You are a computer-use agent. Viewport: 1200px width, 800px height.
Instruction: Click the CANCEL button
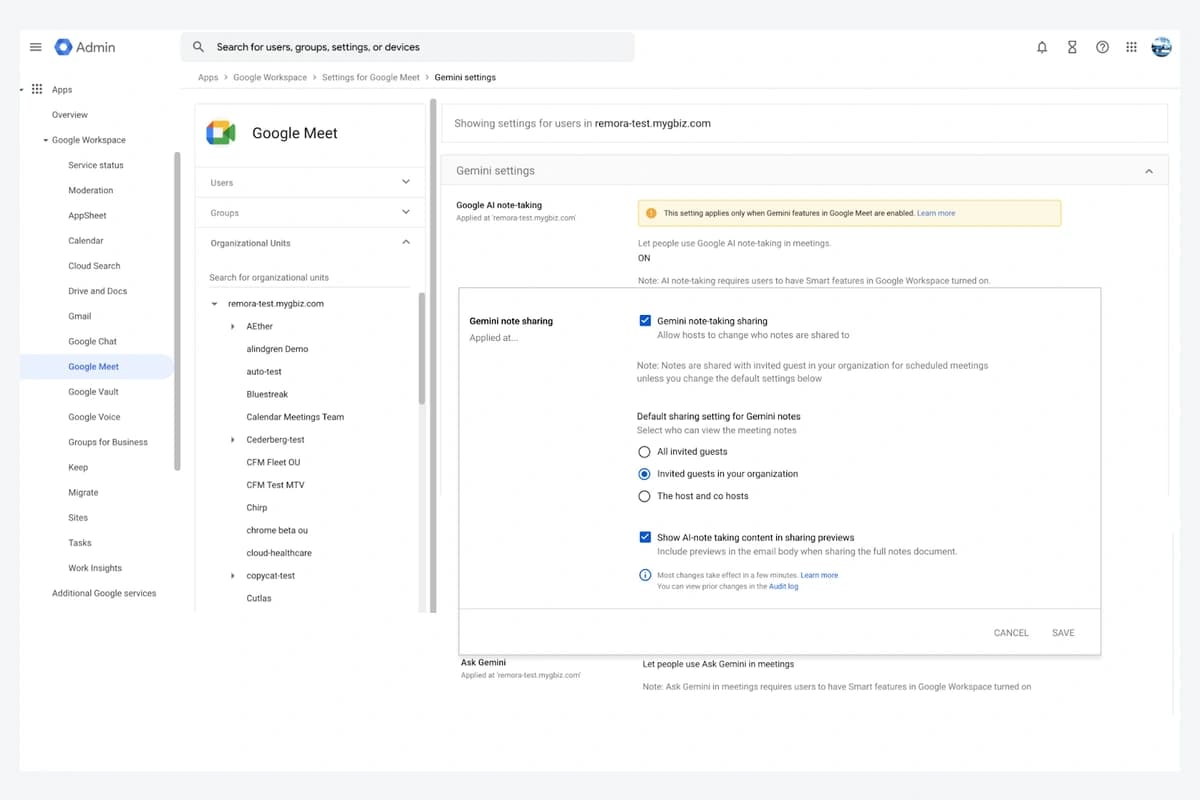coord(1011,633)
